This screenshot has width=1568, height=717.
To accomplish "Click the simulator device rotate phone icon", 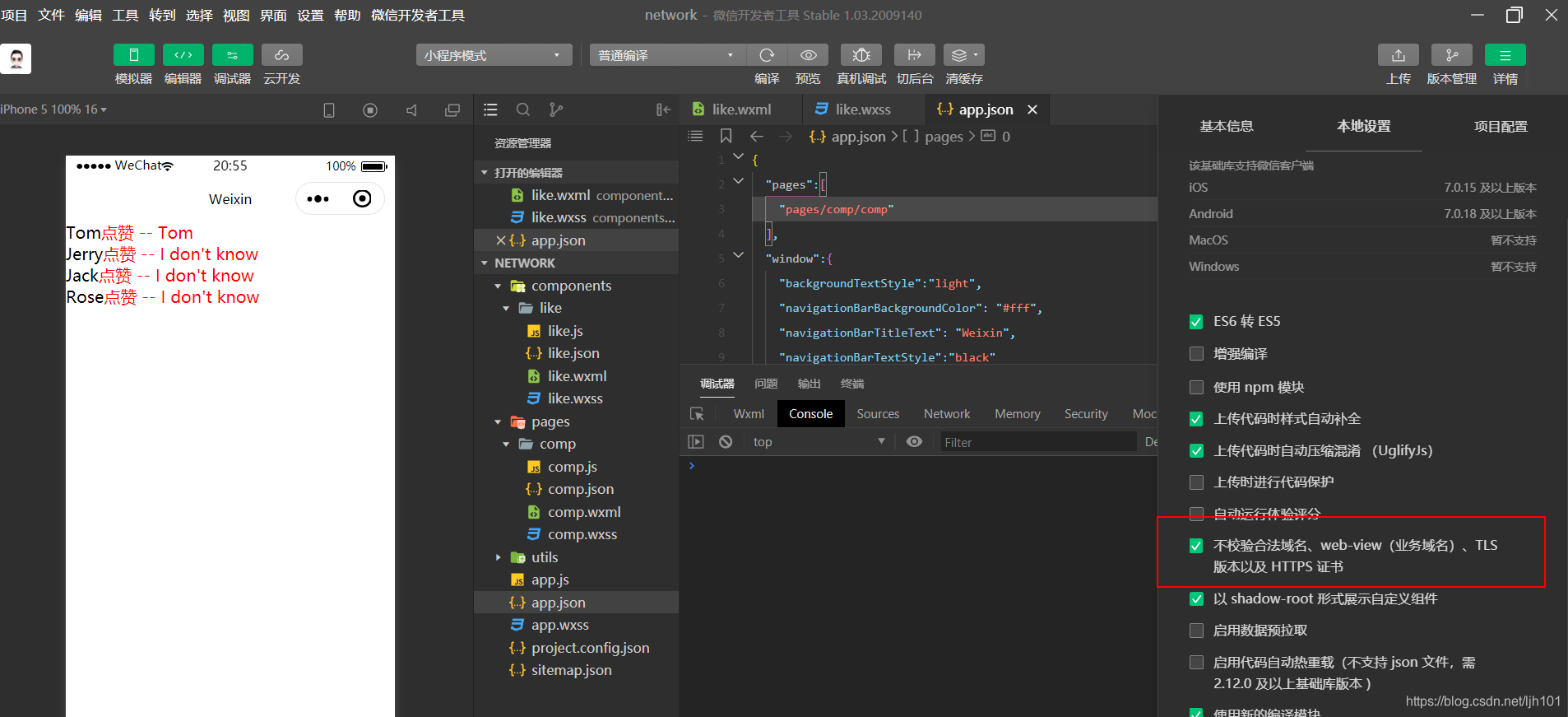I will coord(329,110).
